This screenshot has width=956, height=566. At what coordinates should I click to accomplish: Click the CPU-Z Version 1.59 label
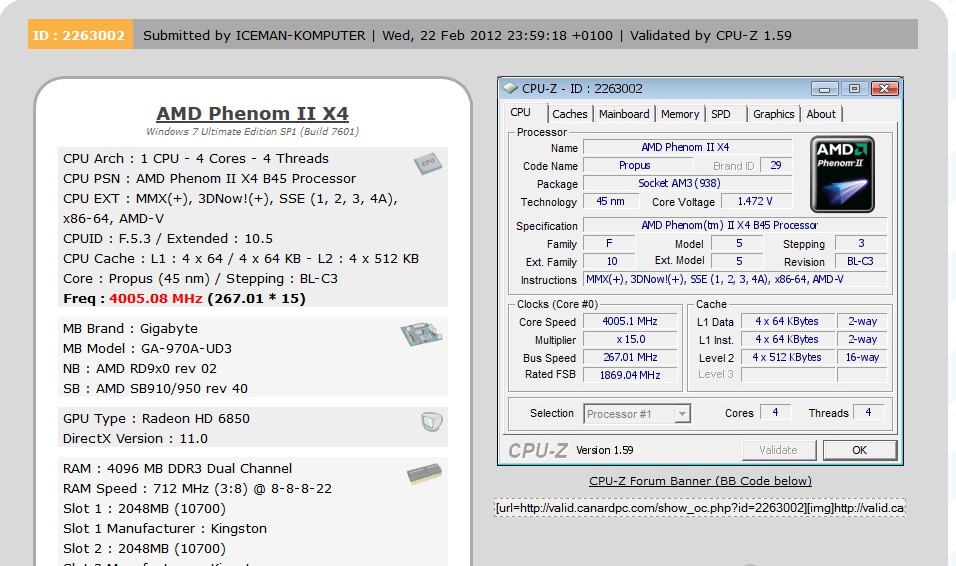(604, 450)
